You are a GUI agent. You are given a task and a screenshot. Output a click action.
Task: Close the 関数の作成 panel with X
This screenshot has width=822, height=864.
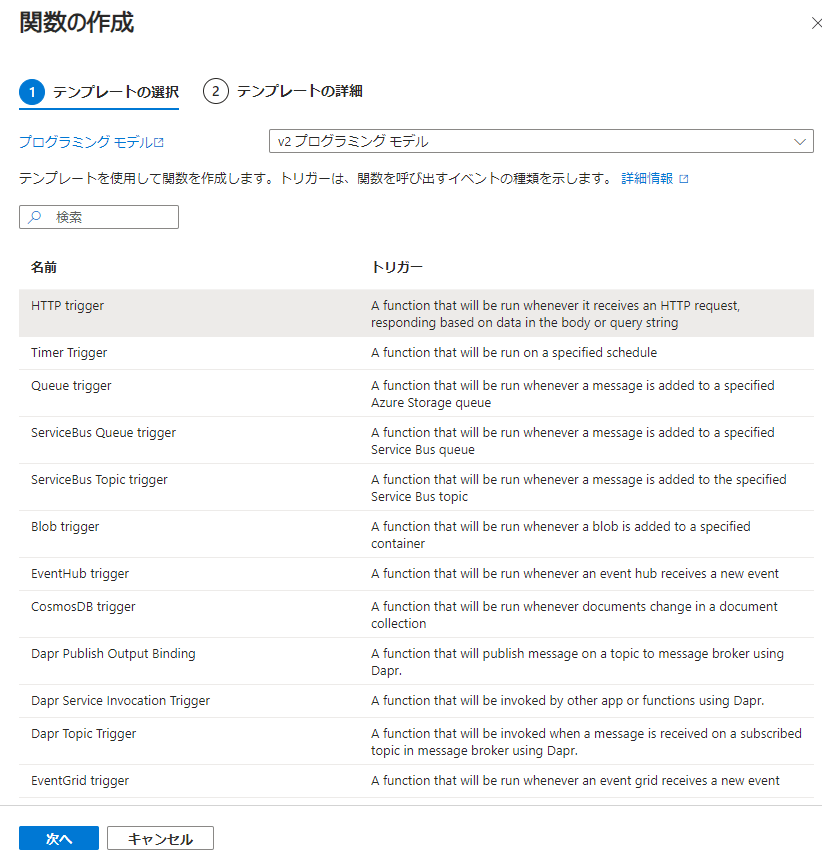816,23
